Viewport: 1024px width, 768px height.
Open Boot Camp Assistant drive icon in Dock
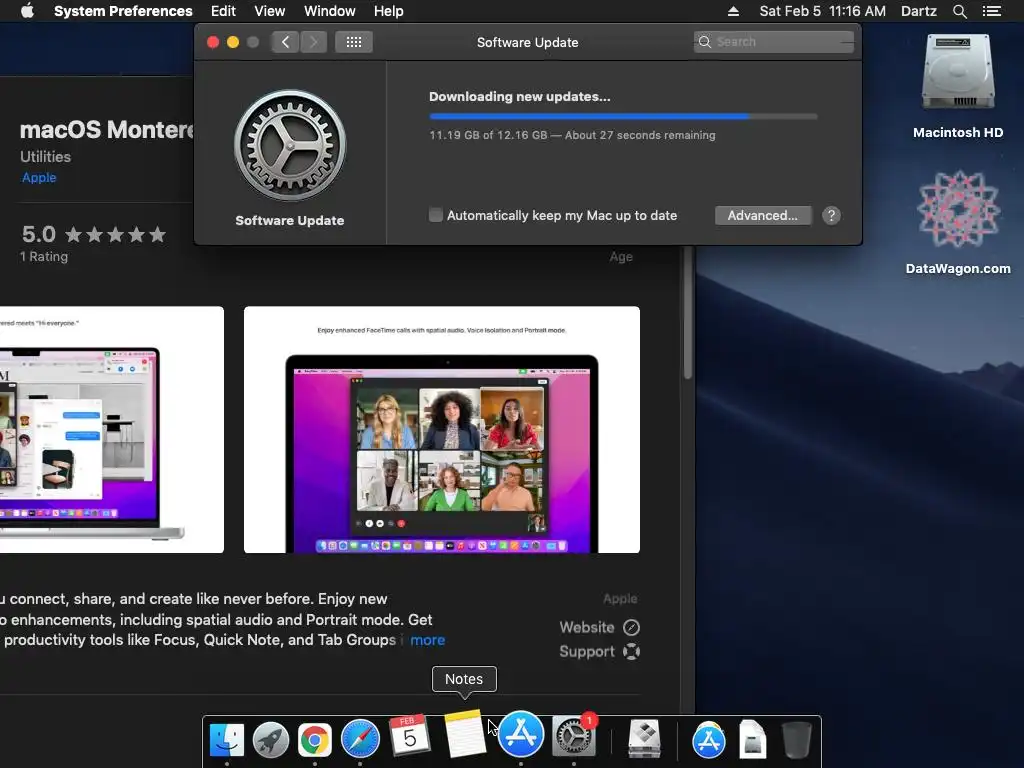(645, 739)
